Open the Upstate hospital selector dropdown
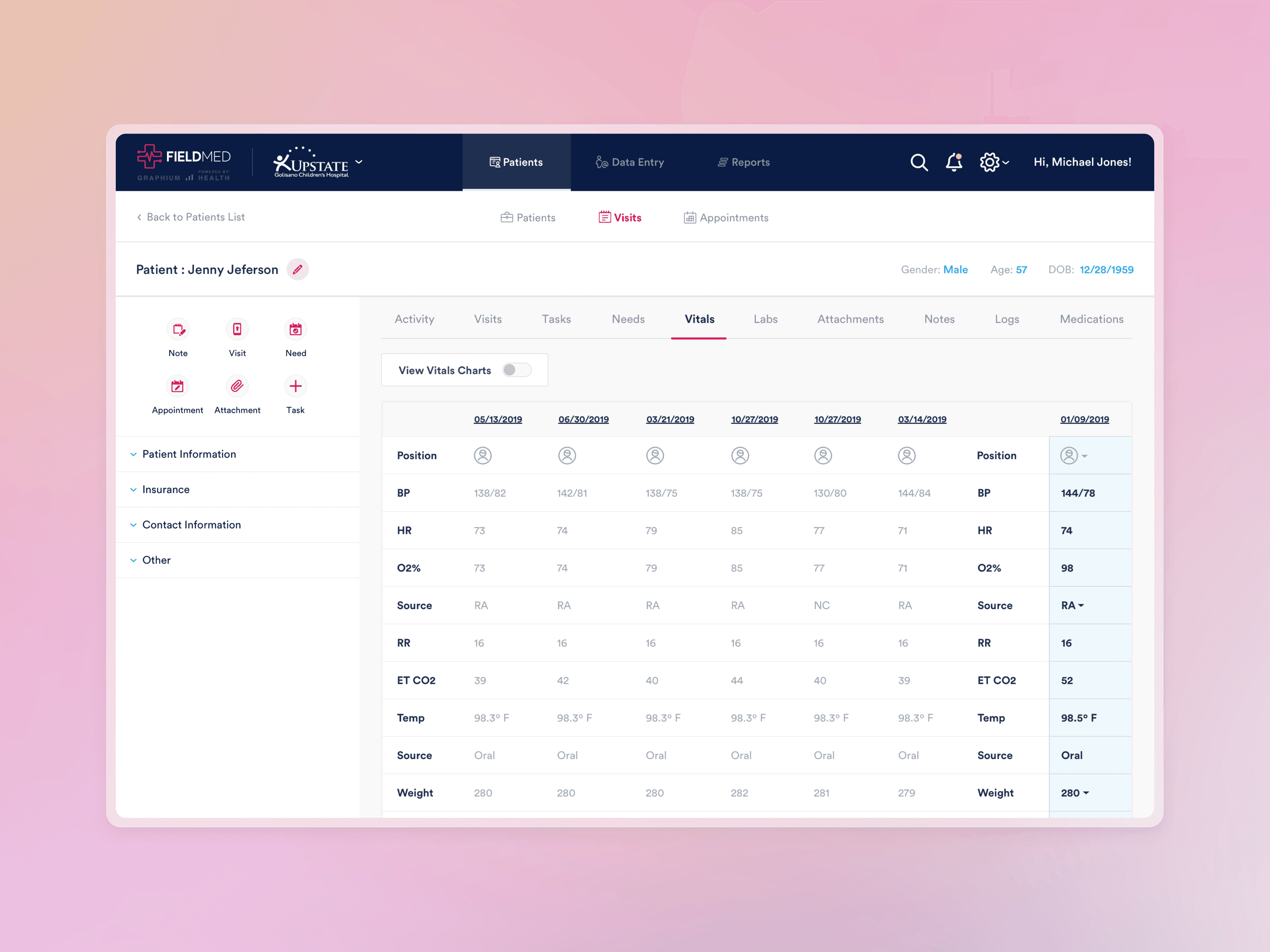Screen dimensions: 1270x952 (359, 162)
